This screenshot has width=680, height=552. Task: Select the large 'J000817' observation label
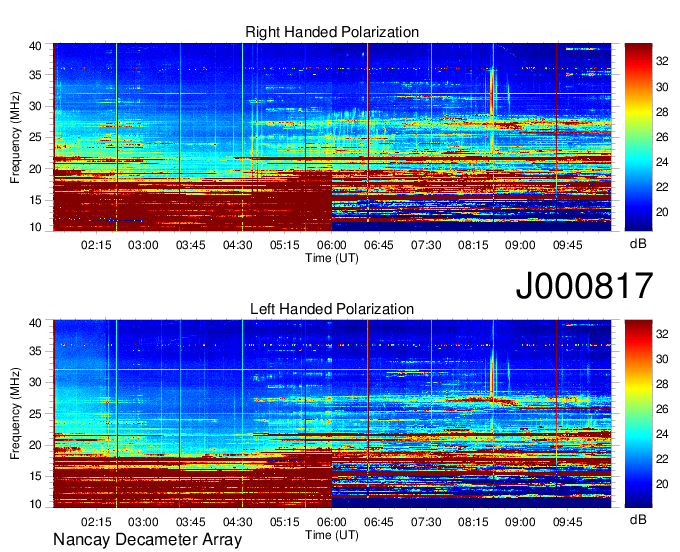click(x=584, y=286)
